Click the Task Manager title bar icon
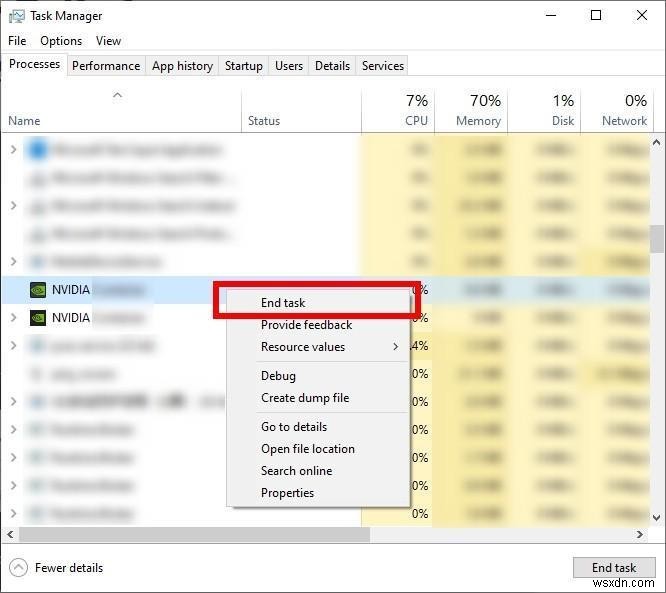Screen dimensions: 666x593 coord(17,16)
